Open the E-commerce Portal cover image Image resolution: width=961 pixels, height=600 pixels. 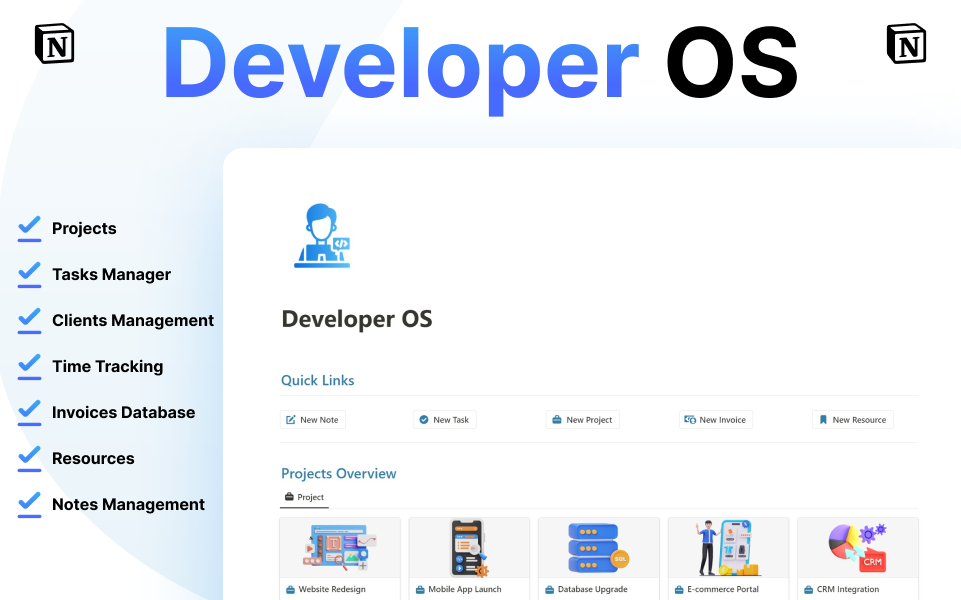click(728, 547)
